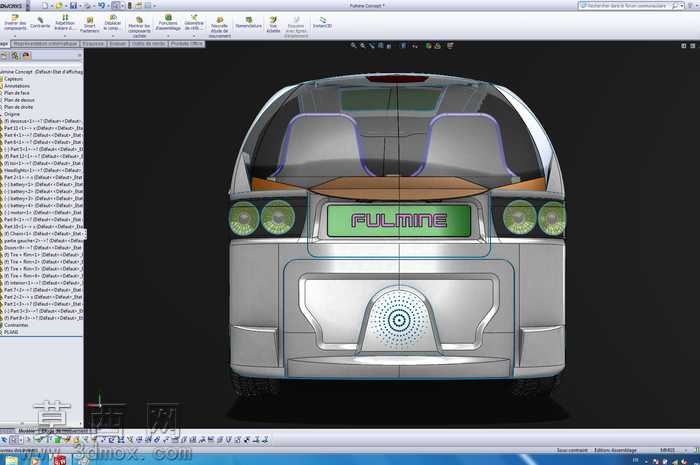Click the Zoom to area view icon
Image resolution: width=700 pixels, height=465 pixels.
pyautogui.click(x=362, y=46)
